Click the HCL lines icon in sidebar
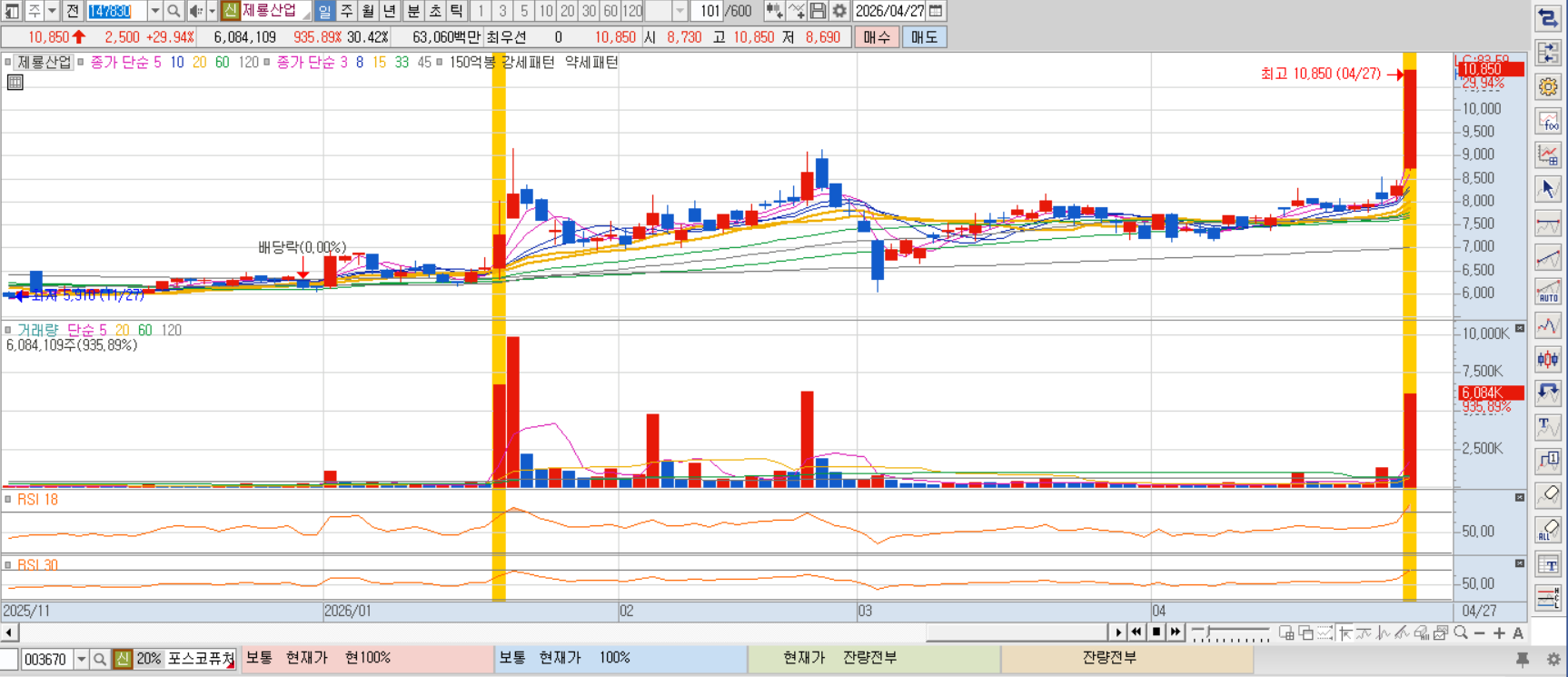This screenshot has width=1568, height=677. [1548, 598]
